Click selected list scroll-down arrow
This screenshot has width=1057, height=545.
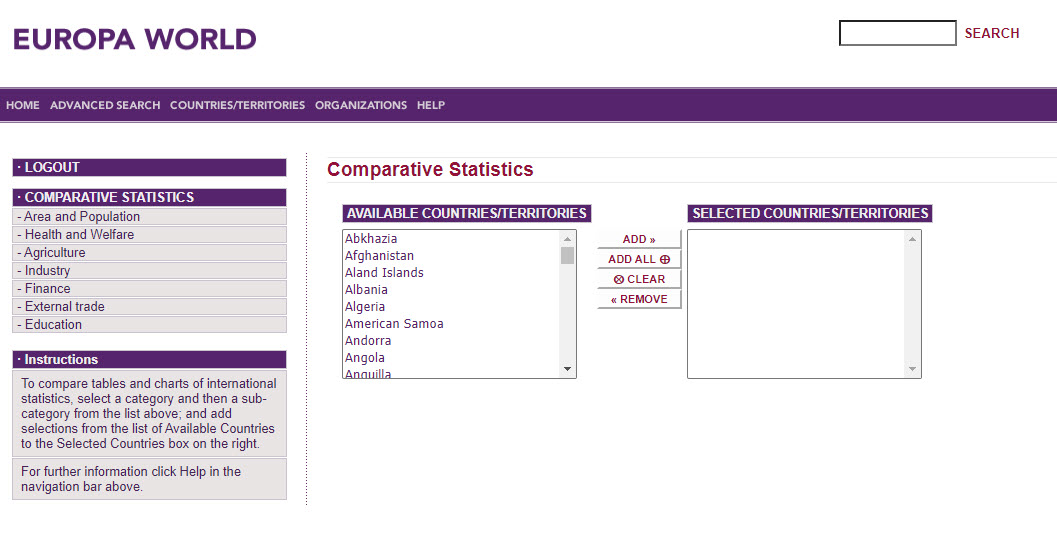[x=912, y=369]
